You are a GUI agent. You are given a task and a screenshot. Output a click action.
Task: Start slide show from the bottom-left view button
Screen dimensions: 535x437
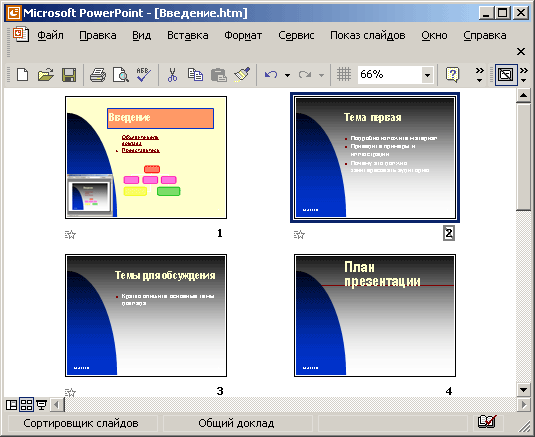coord(42,405)
